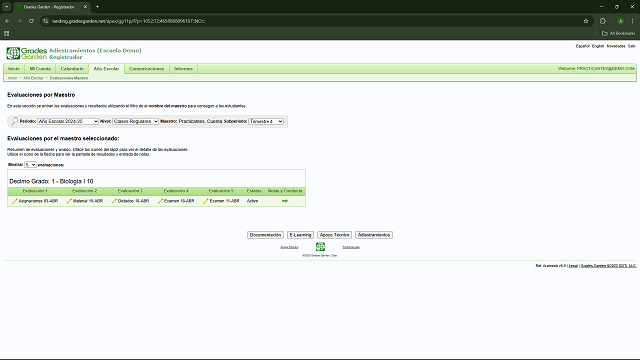Open browser profile avatar

tap(620, 21)
